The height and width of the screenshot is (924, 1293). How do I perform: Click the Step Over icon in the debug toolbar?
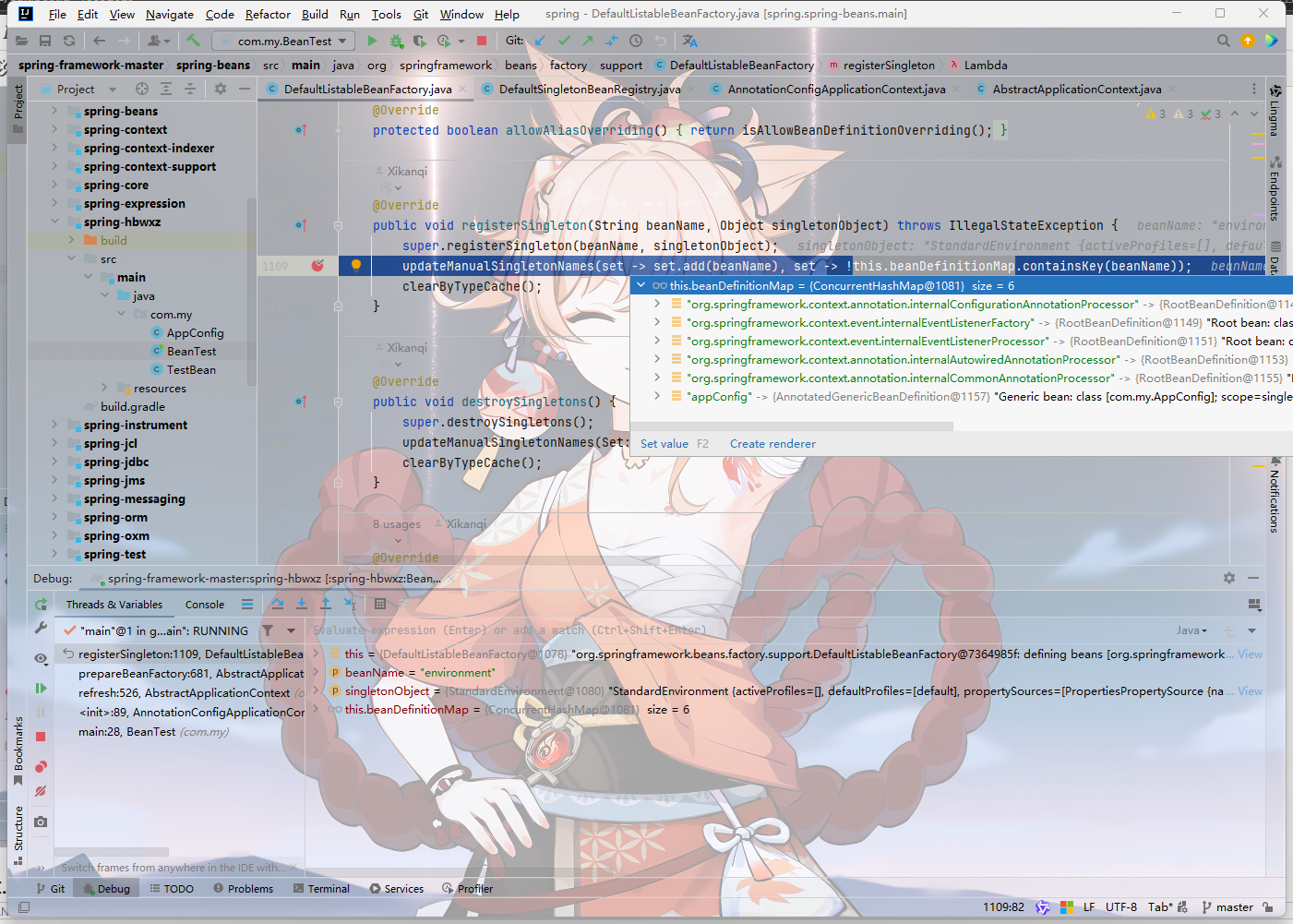pos(278,604)
